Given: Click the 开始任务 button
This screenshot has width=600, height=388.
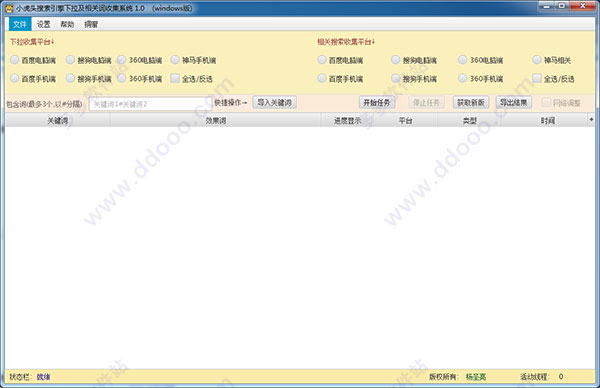Looking at the screenshot, I should [x=377, y=103].
